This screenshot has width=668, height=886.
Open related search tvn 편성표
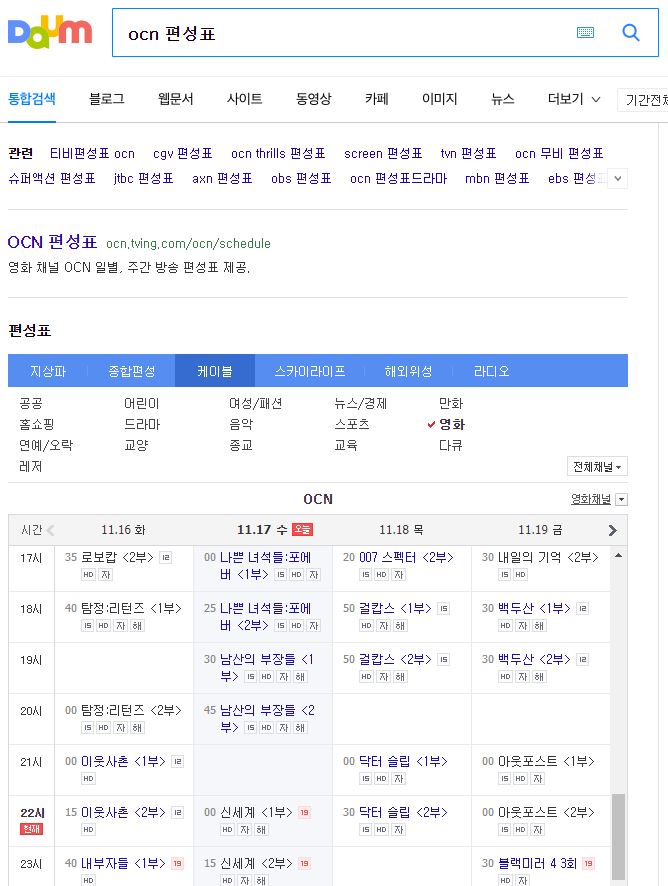[469, 153]
